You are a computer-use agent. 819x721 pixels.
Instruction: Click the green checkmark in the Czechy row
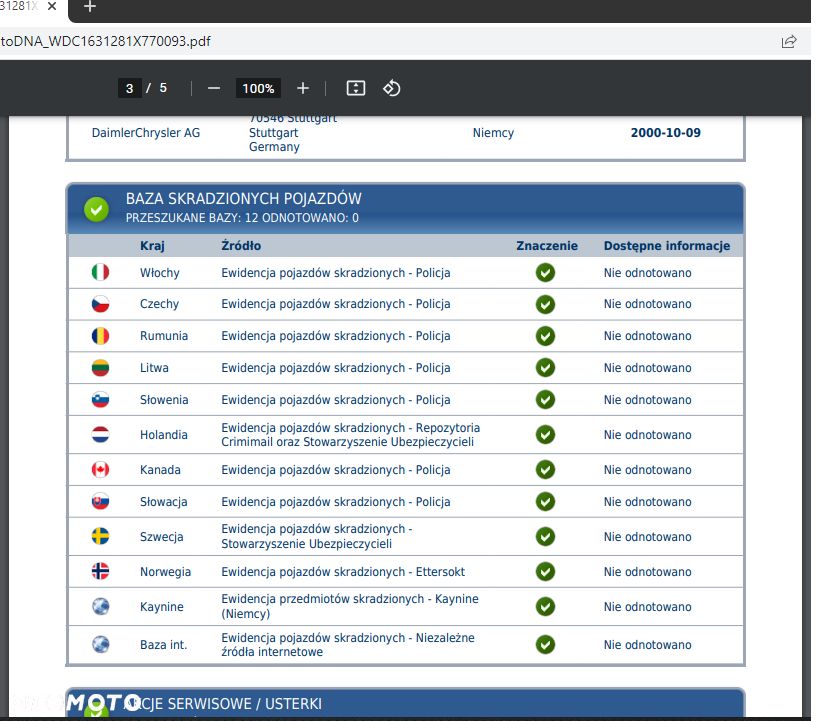(545, 304)
